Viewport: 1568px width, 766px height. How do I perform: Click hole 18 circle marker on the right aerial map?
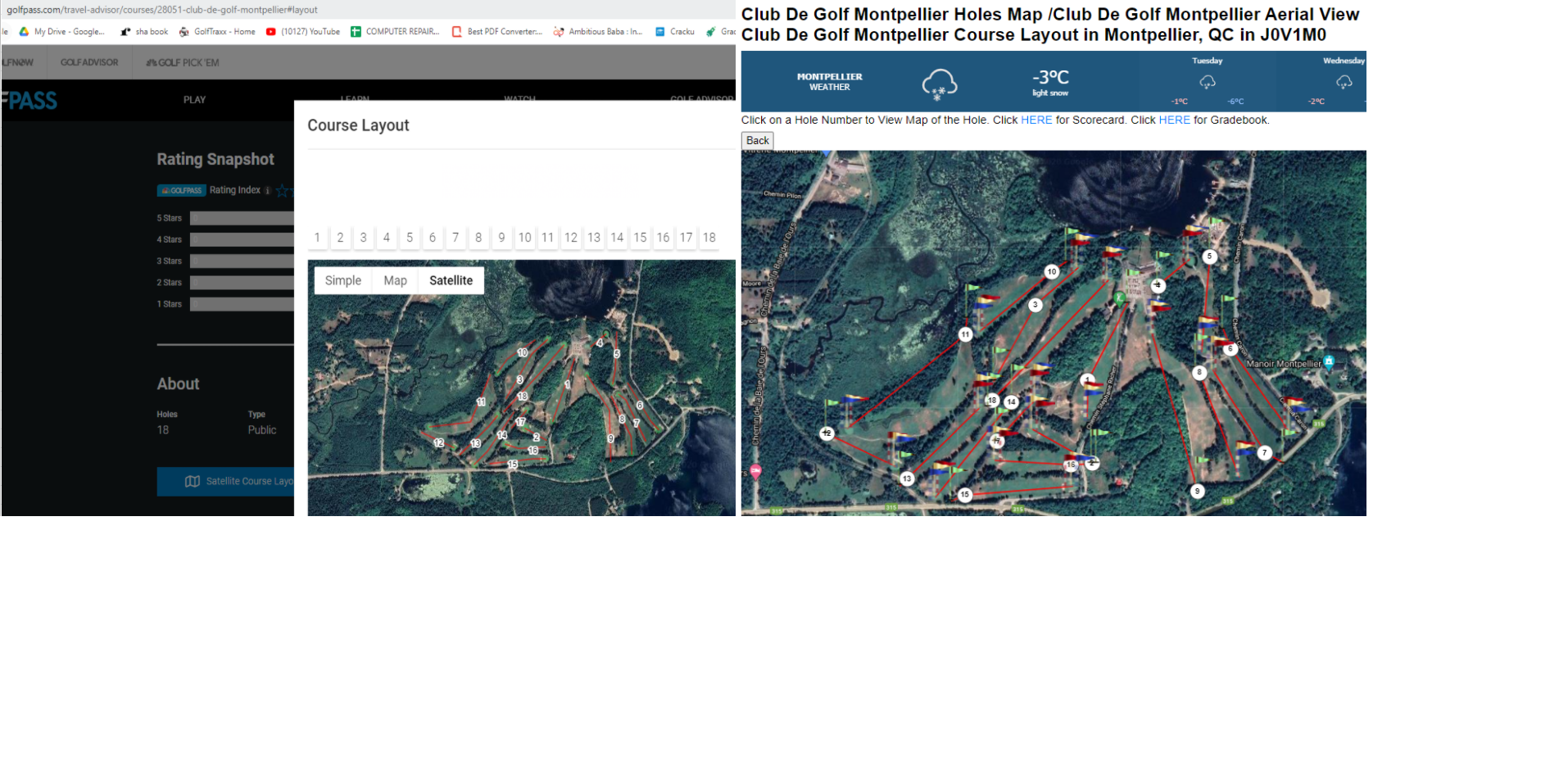click(x=992, y=401)
